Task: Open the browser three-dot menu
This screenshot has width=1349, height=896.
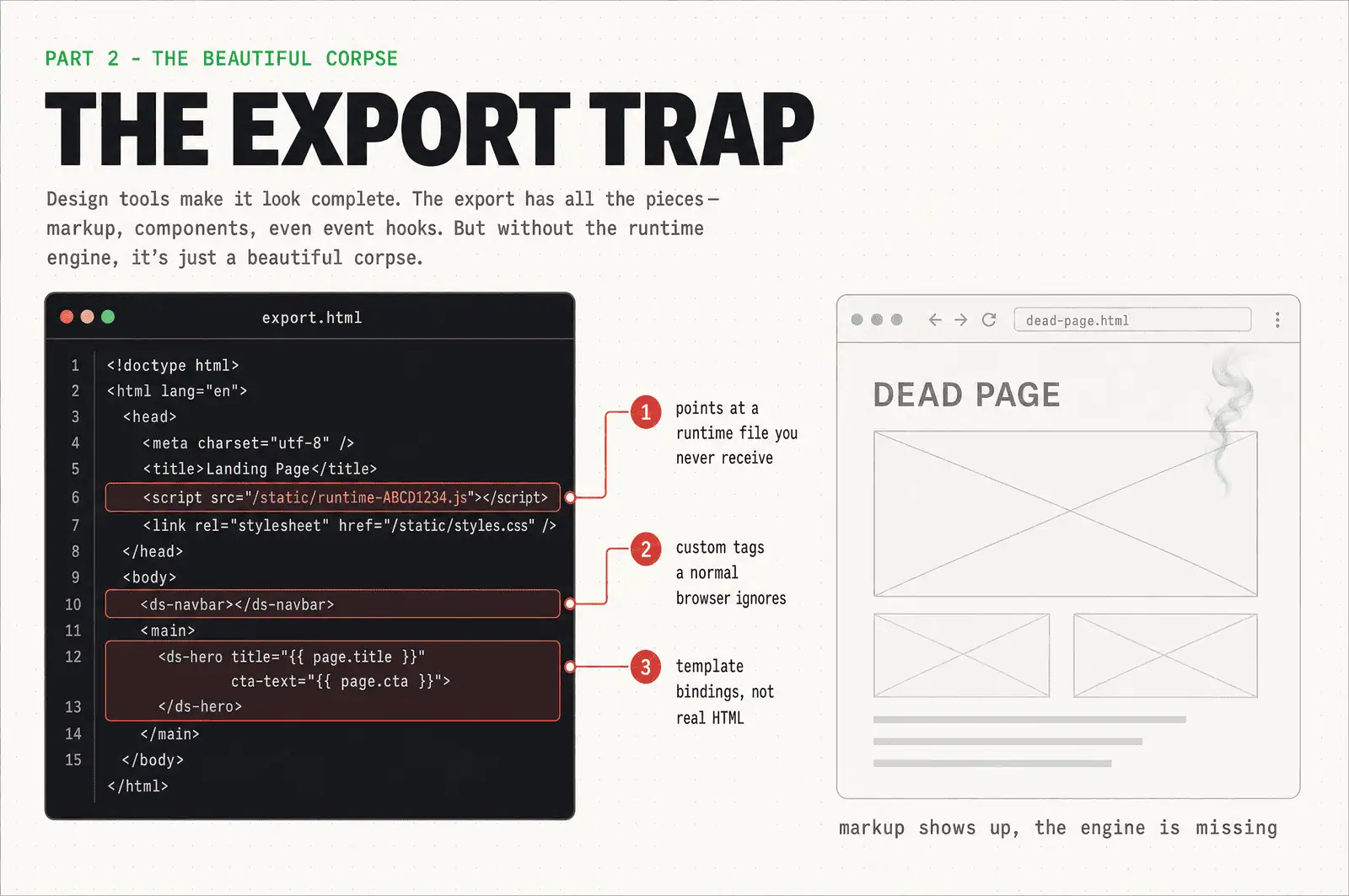Action: 1277,319
